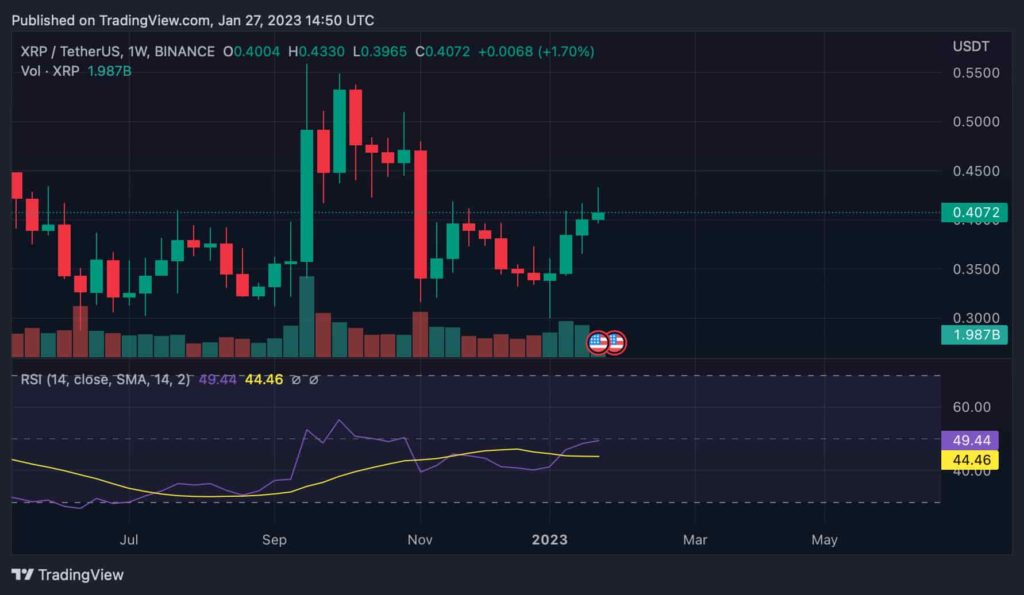The height and width of the screenshot is (595, 1024).
Task: Click the tall green September candle
Action: [x=306, y=196]
